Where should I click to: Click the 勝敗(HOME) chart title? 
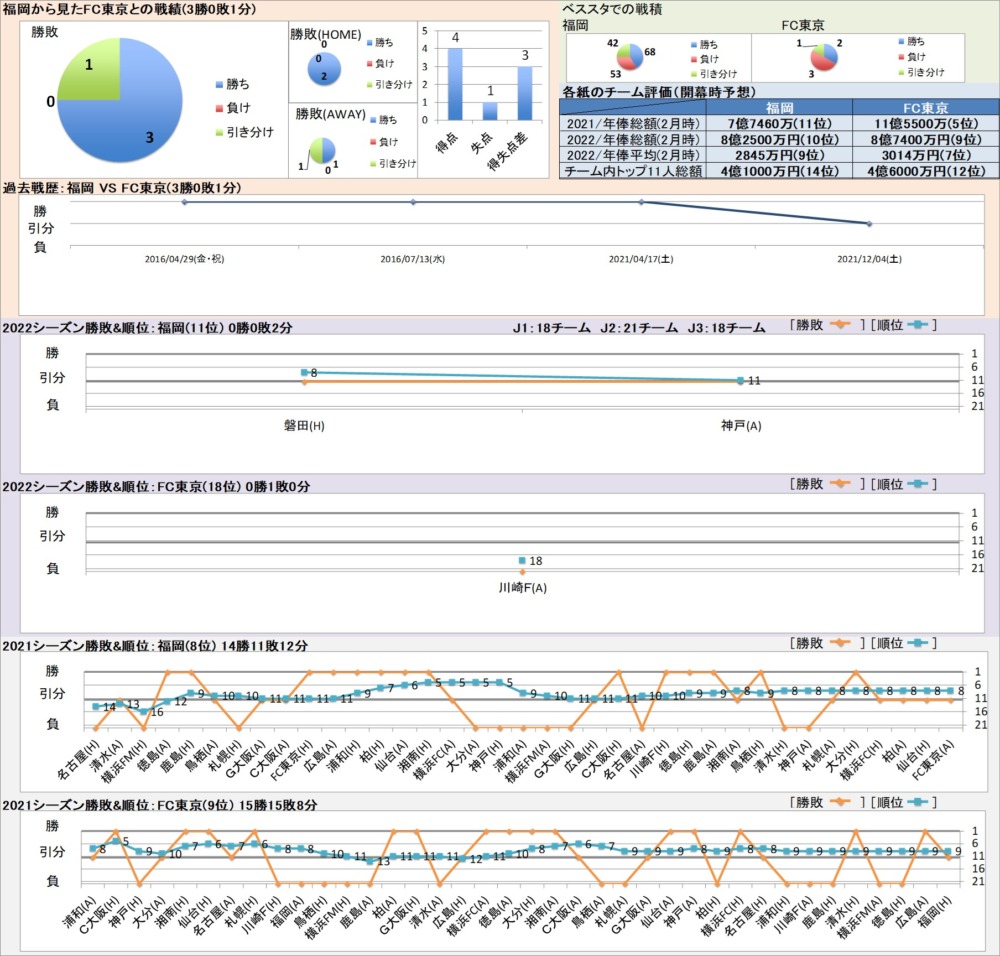click(x=325, y=34)
